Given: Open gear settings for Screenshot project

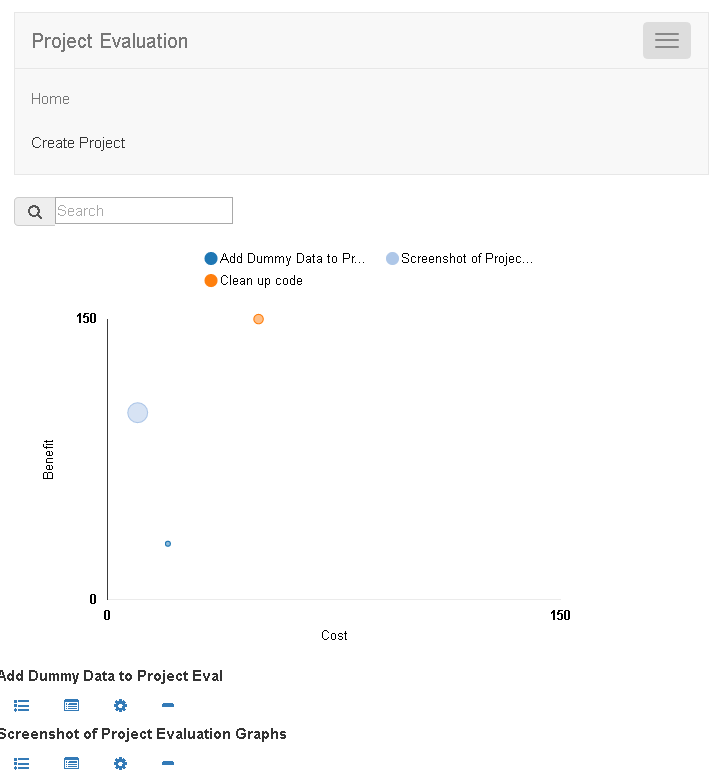Looking at the screenshot, I should (120, 764).
